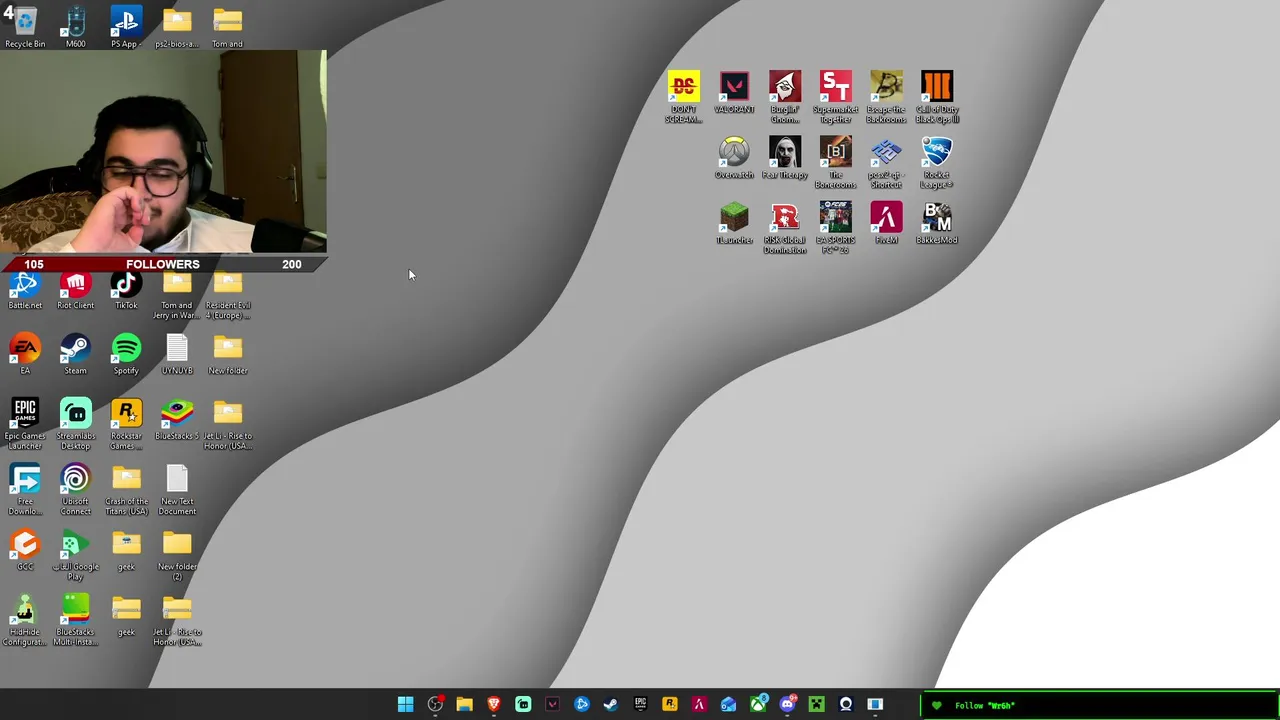Select the RISK Global Domination shortcut
This screenshot has height=720, width=1280.
pyautogui.click(x=785, y=228)
